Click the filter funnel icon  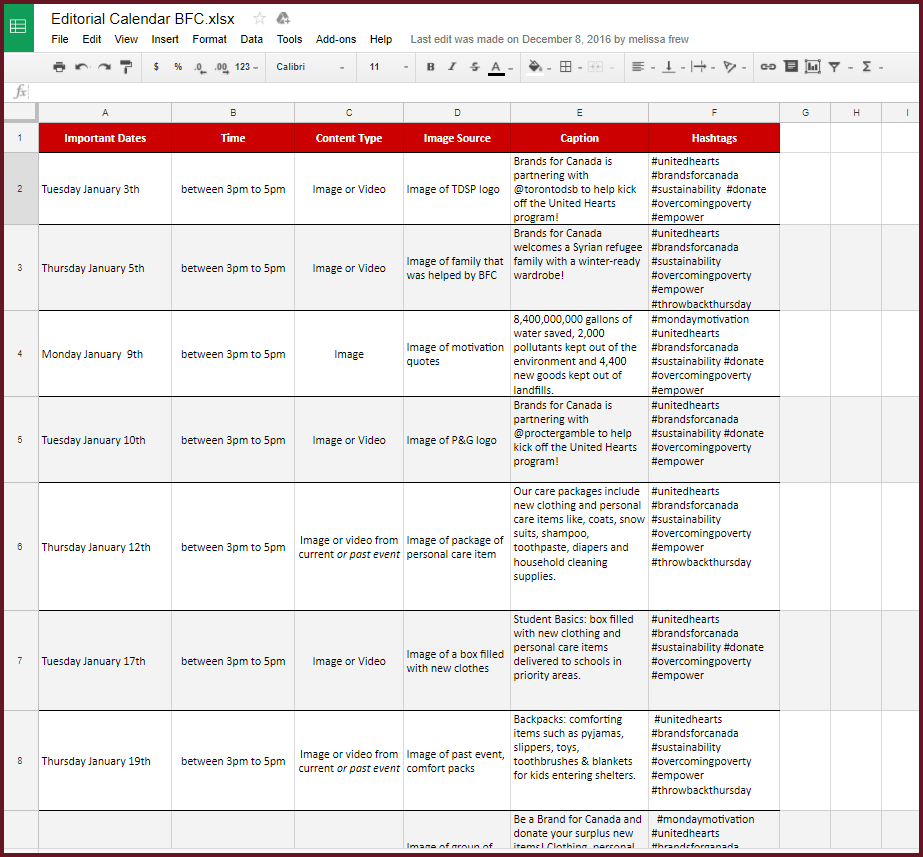click(834, 67)
